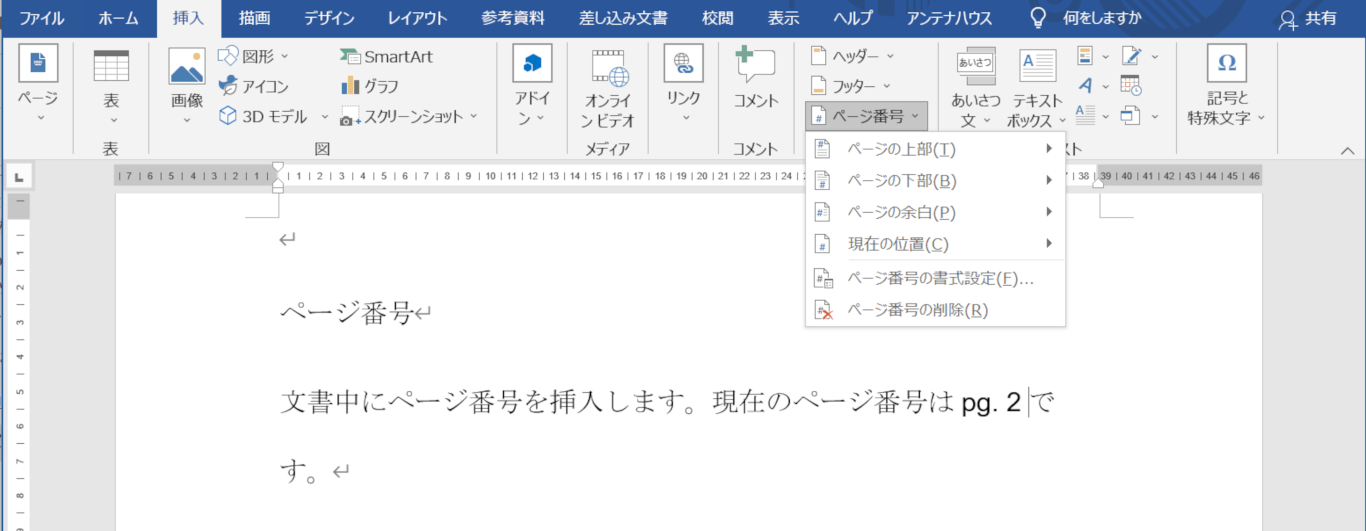
Task: Open the 差し込み文書 tab
Action: 623,18
